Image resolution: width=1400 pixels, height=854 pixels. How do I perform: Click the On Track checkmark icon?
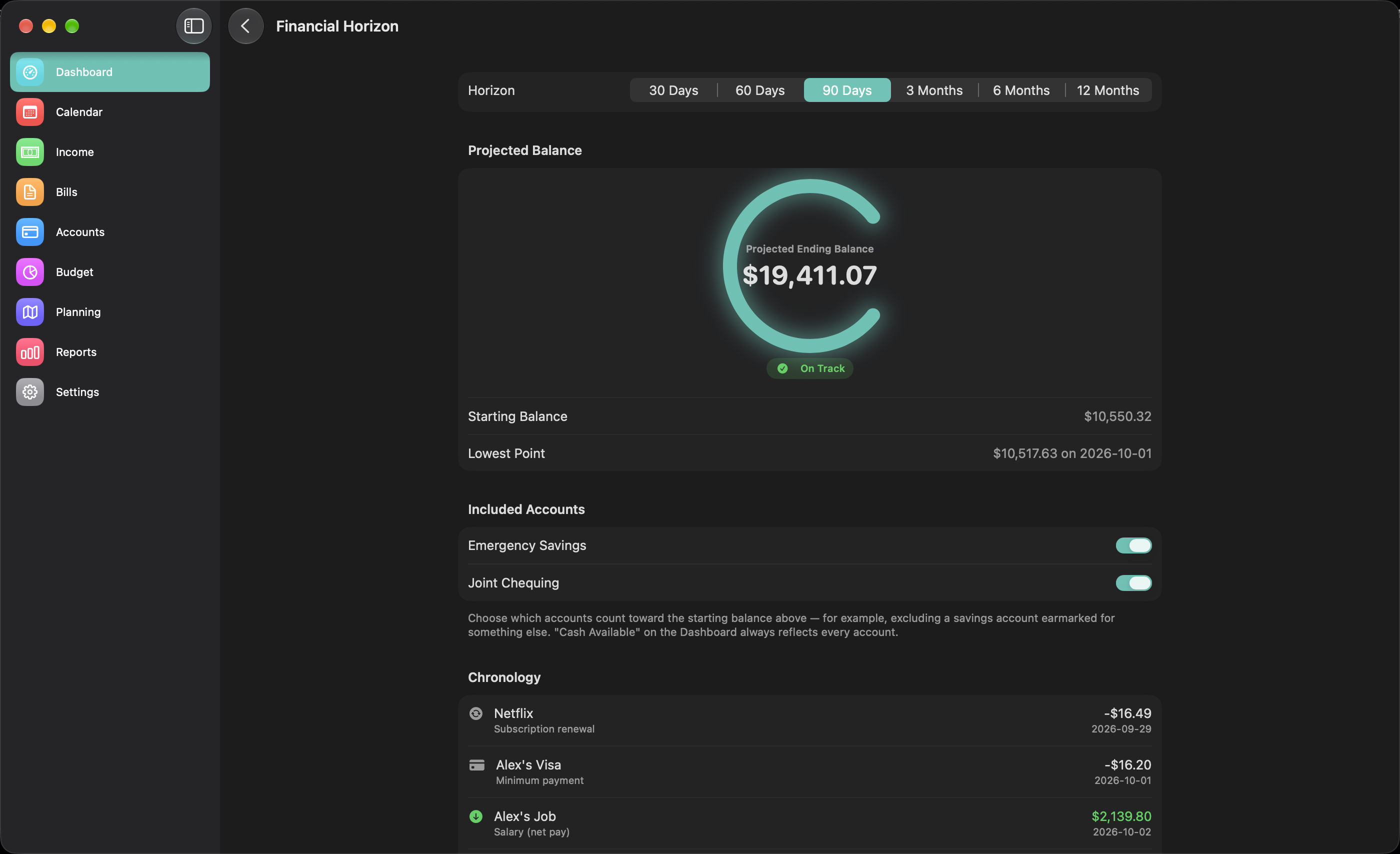pos(782,368)
